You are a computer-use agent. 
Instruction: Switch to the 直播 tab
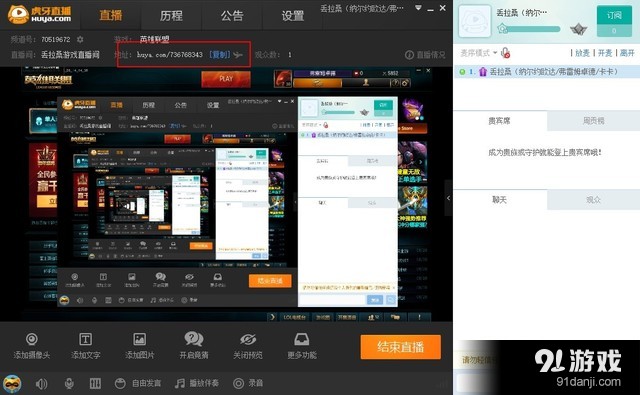[x=111, y=16]
